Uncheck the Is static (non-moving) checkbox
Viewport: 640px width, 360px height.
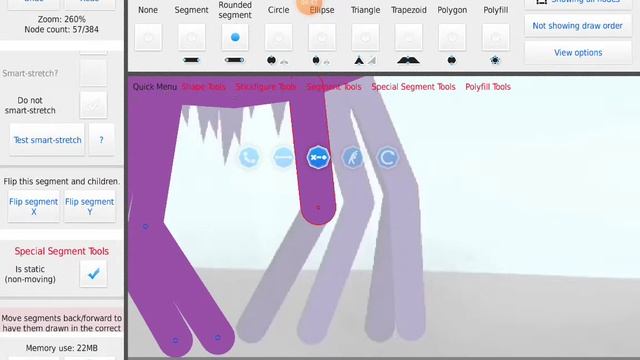coord(93,273)
